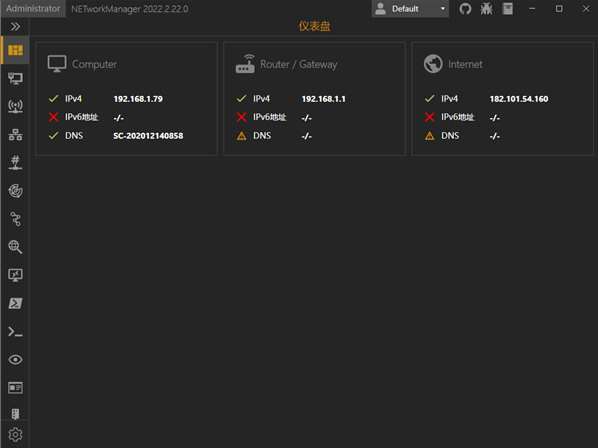Select computer IPv4 address 192.168.1.79
Viewport: 598px width, 448px height.
click(138, 99)
